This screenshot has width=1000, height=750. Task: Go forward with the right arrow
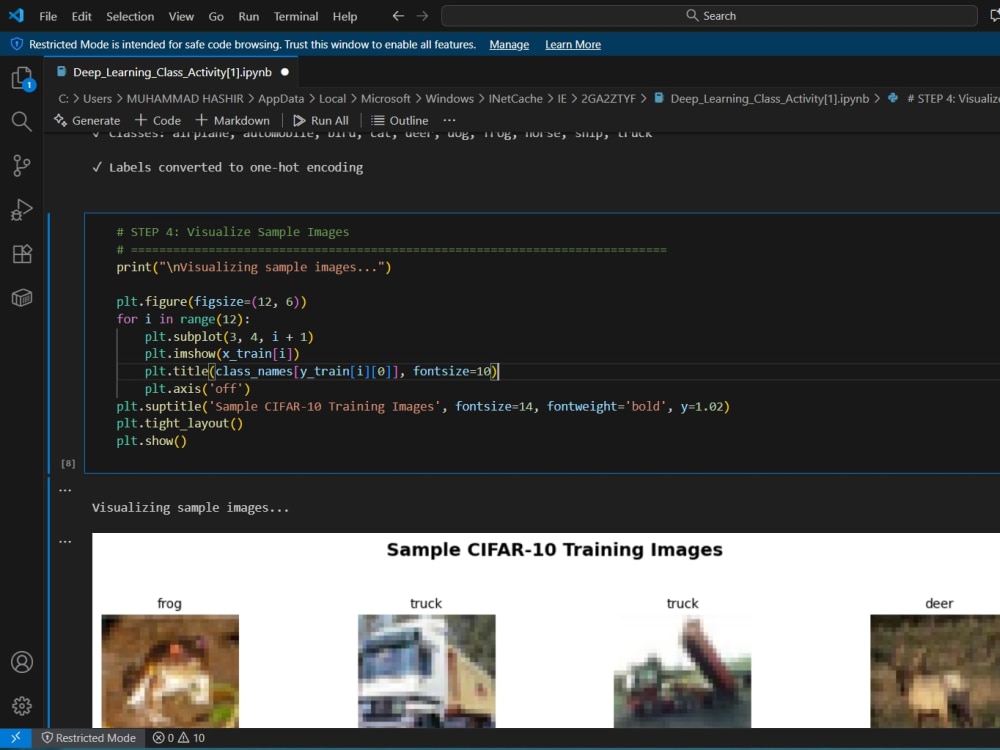[422, 16]
